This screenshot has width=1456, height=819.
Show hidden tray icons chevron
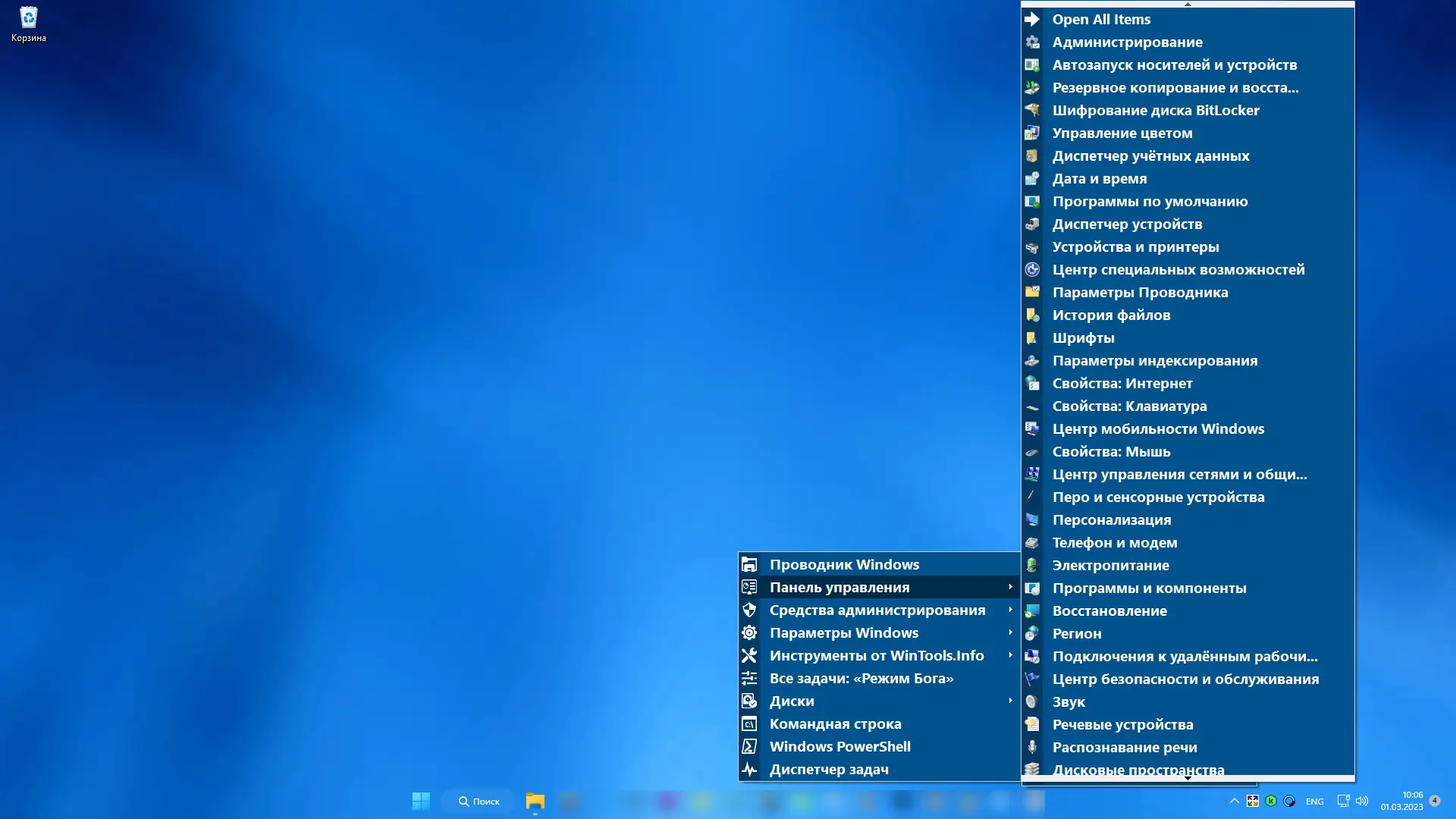1234,801
